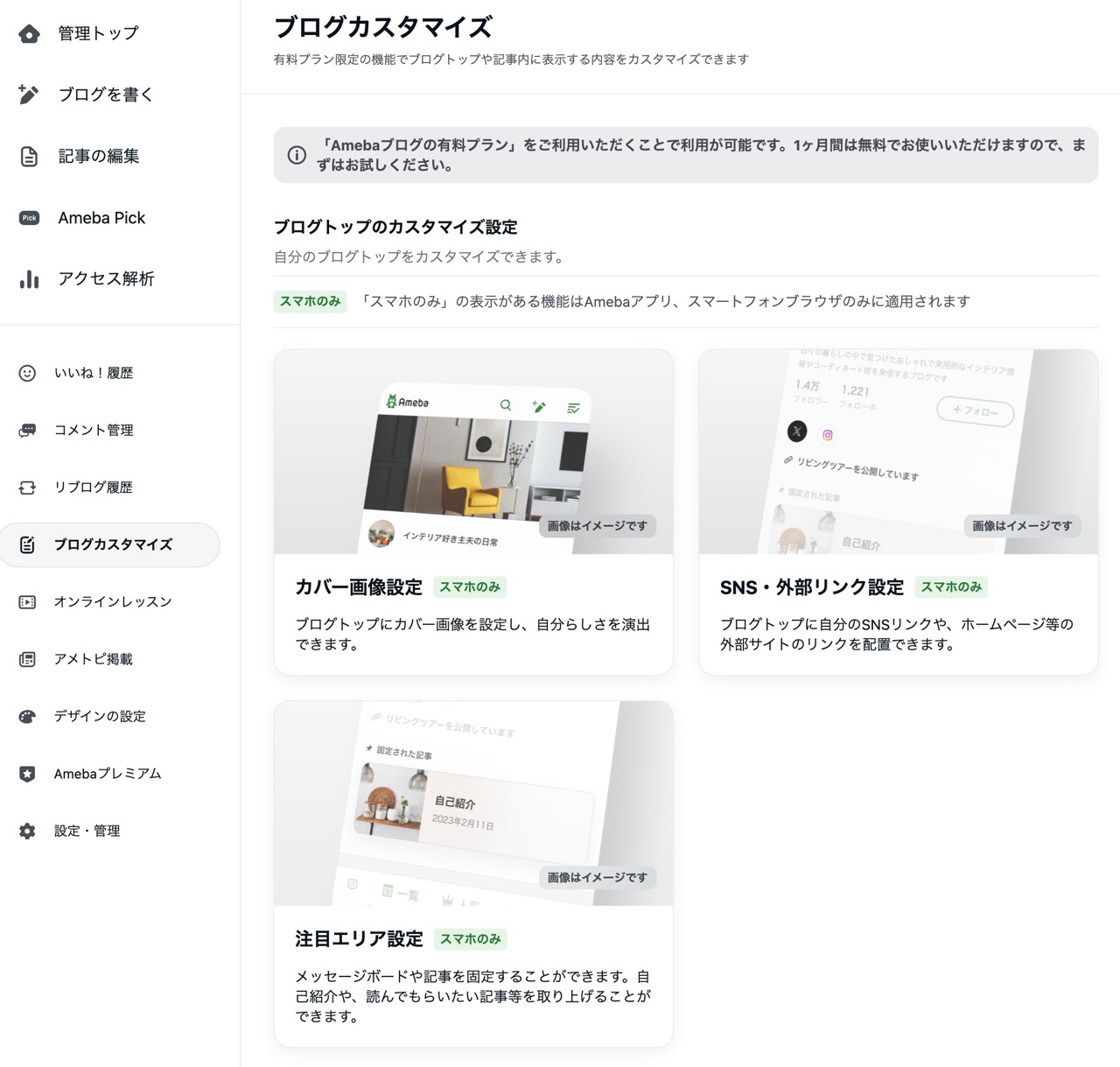Click the home icon for 管理トップ

29,34
